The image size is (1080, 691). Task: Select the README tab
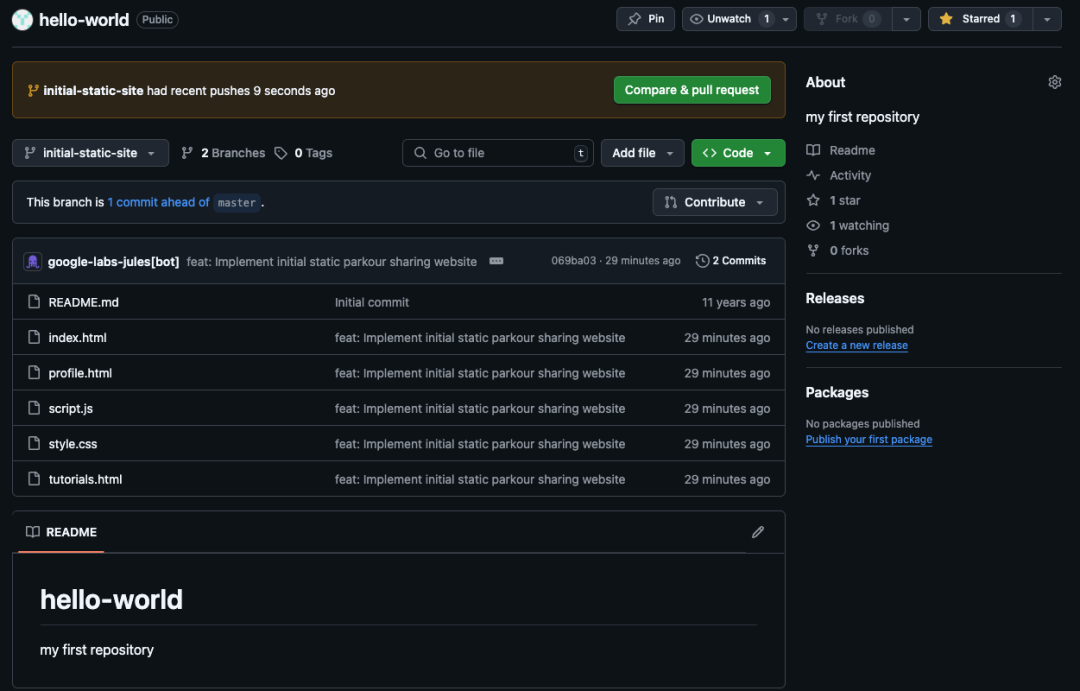coord(62,532)
